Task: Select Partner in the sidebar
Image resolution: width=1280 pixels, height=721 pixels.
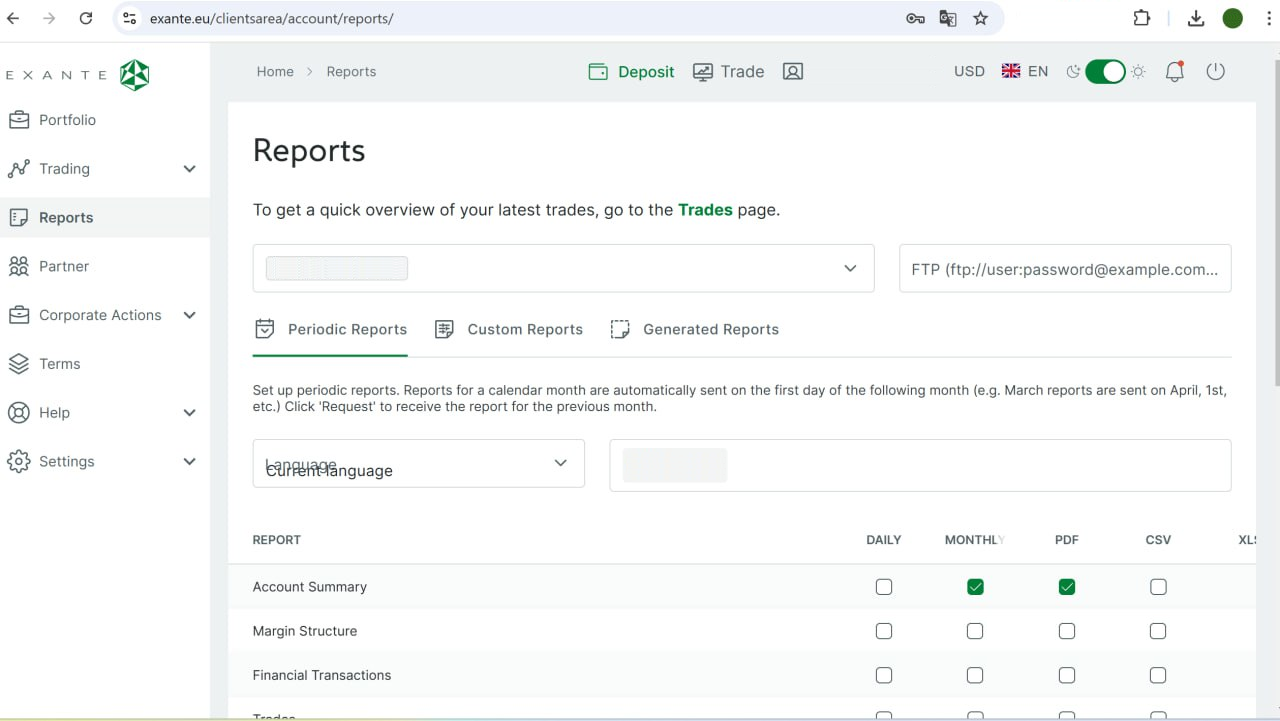Action: 63,266
